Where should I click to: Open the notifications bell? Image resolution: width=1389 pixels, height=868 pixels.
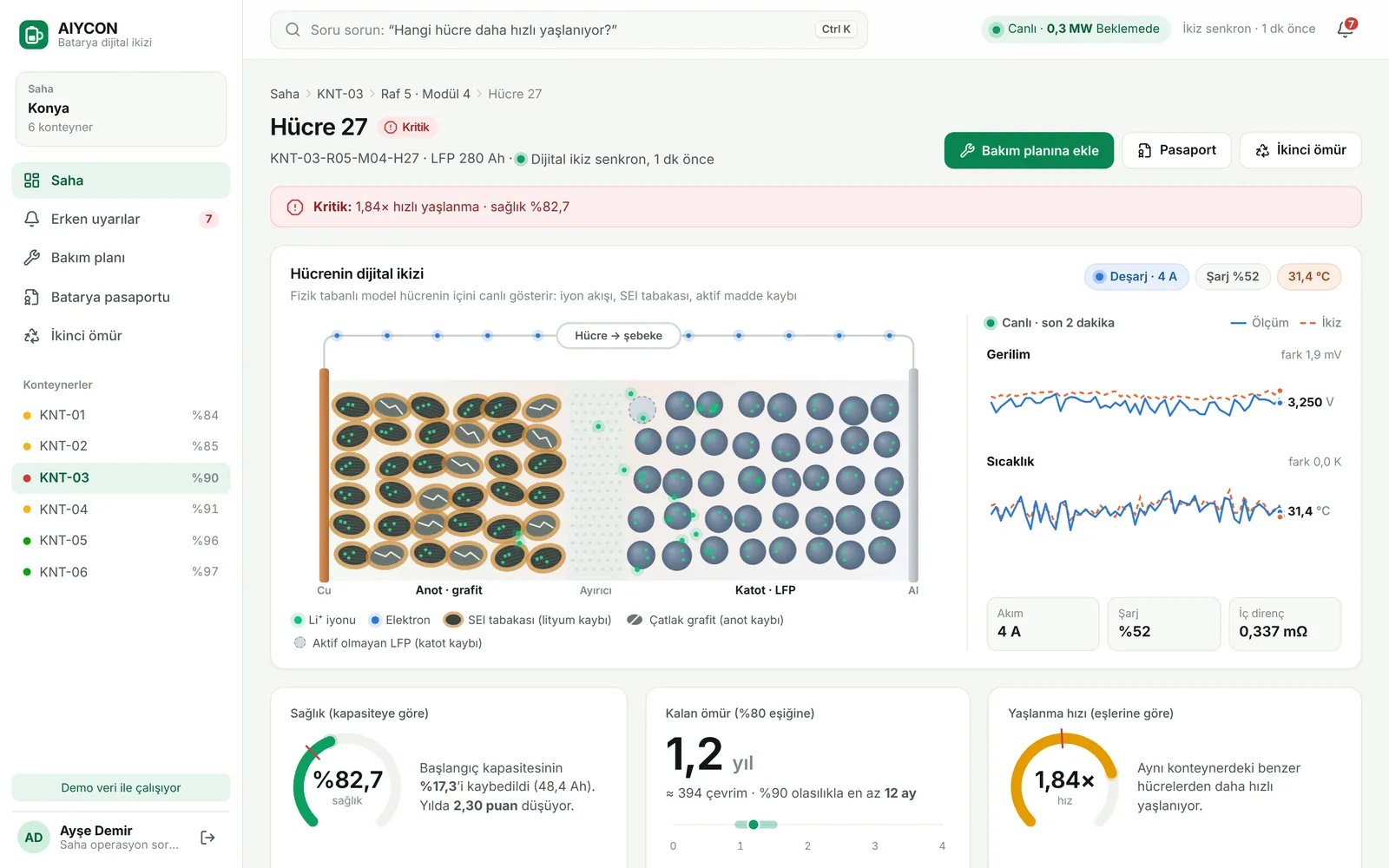(1346, 29)
